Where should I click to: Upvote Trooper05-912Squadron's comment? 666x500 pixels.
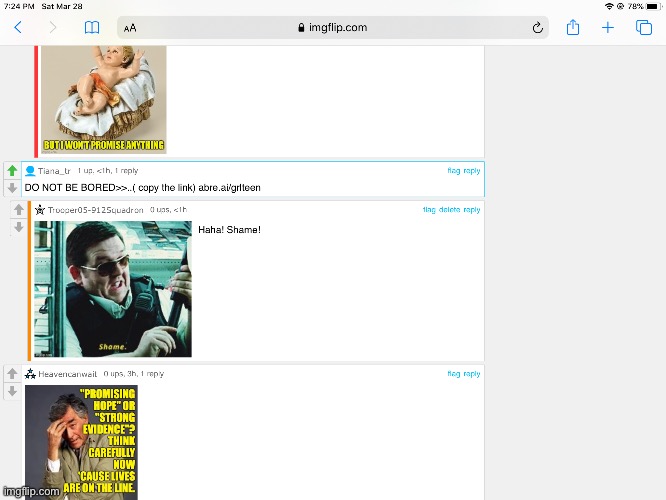(19, 209)
